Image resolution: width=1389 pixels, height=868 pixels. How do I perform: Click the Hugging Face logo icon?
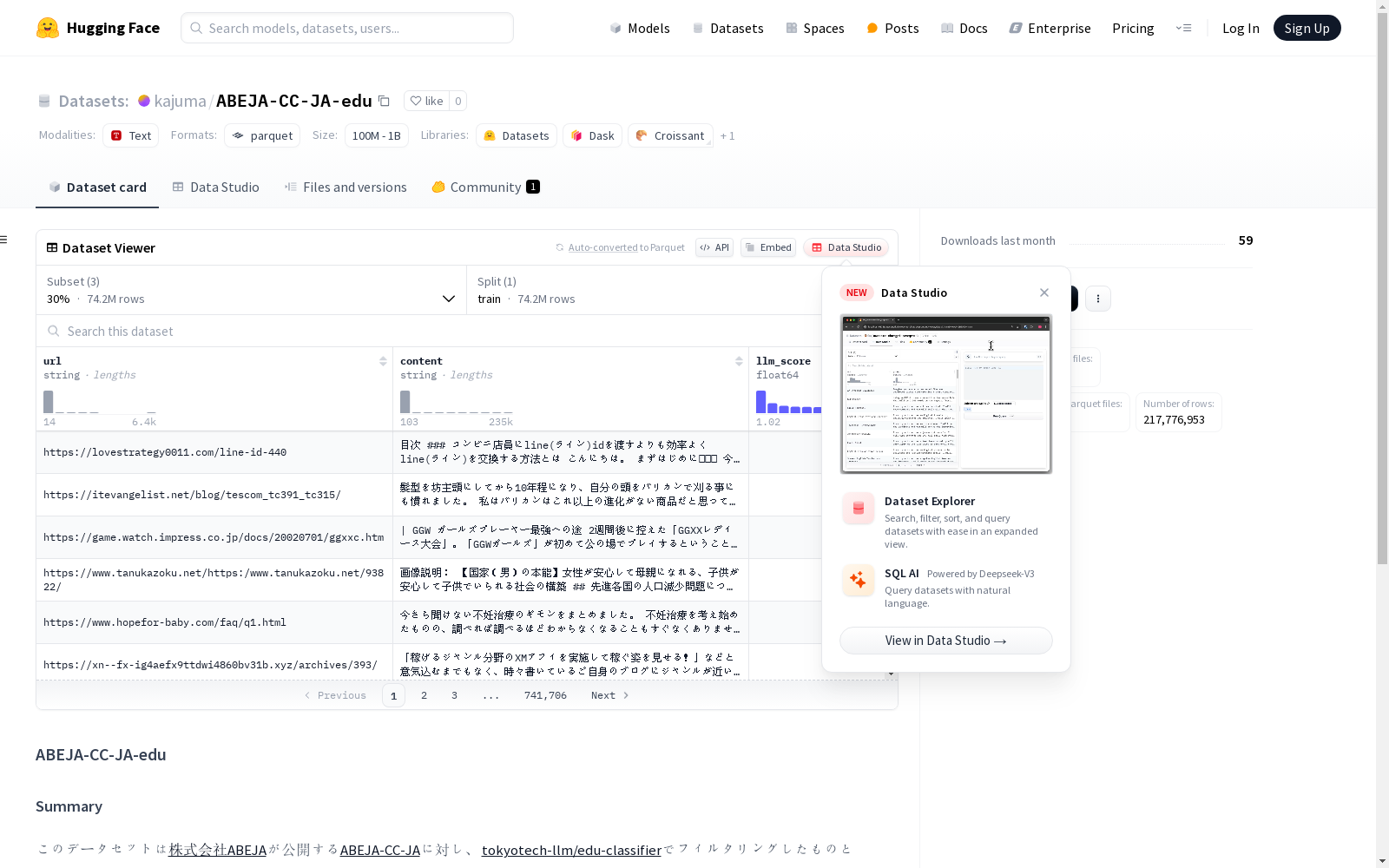pos(48,28)
